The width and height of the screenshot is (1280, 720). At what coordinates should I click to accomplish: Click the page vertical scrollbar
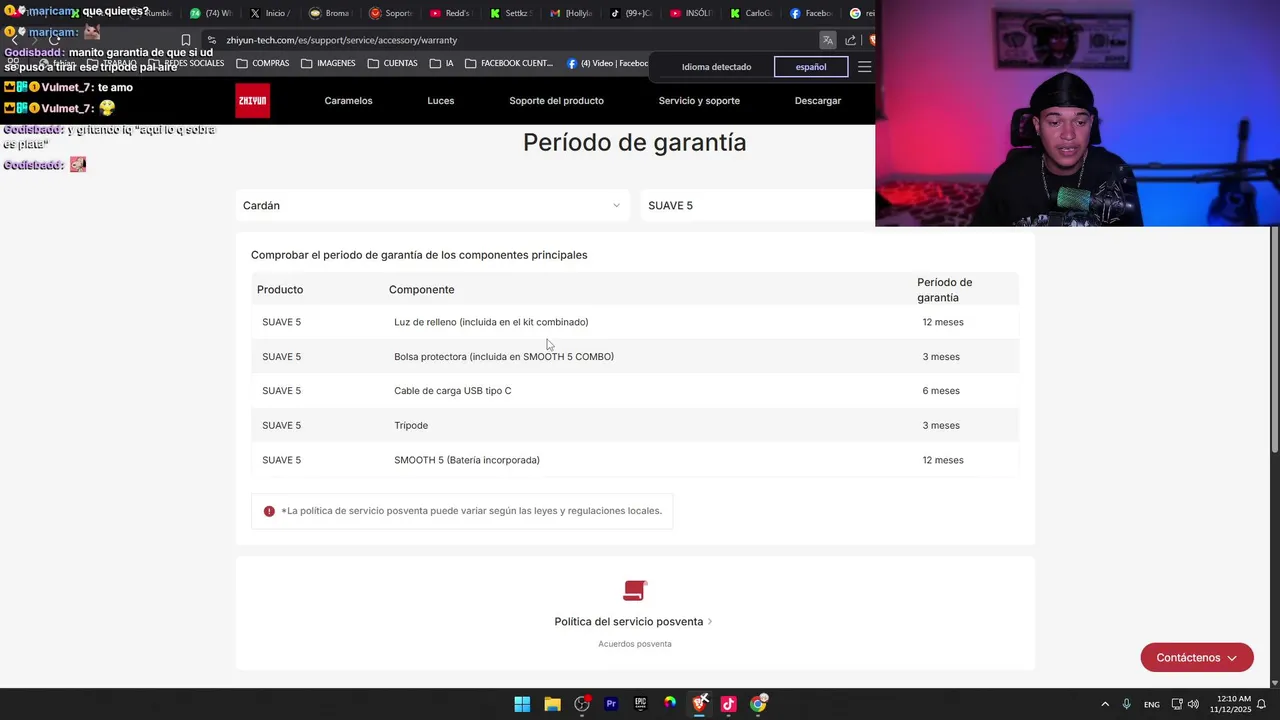[x=1274, y=340]
